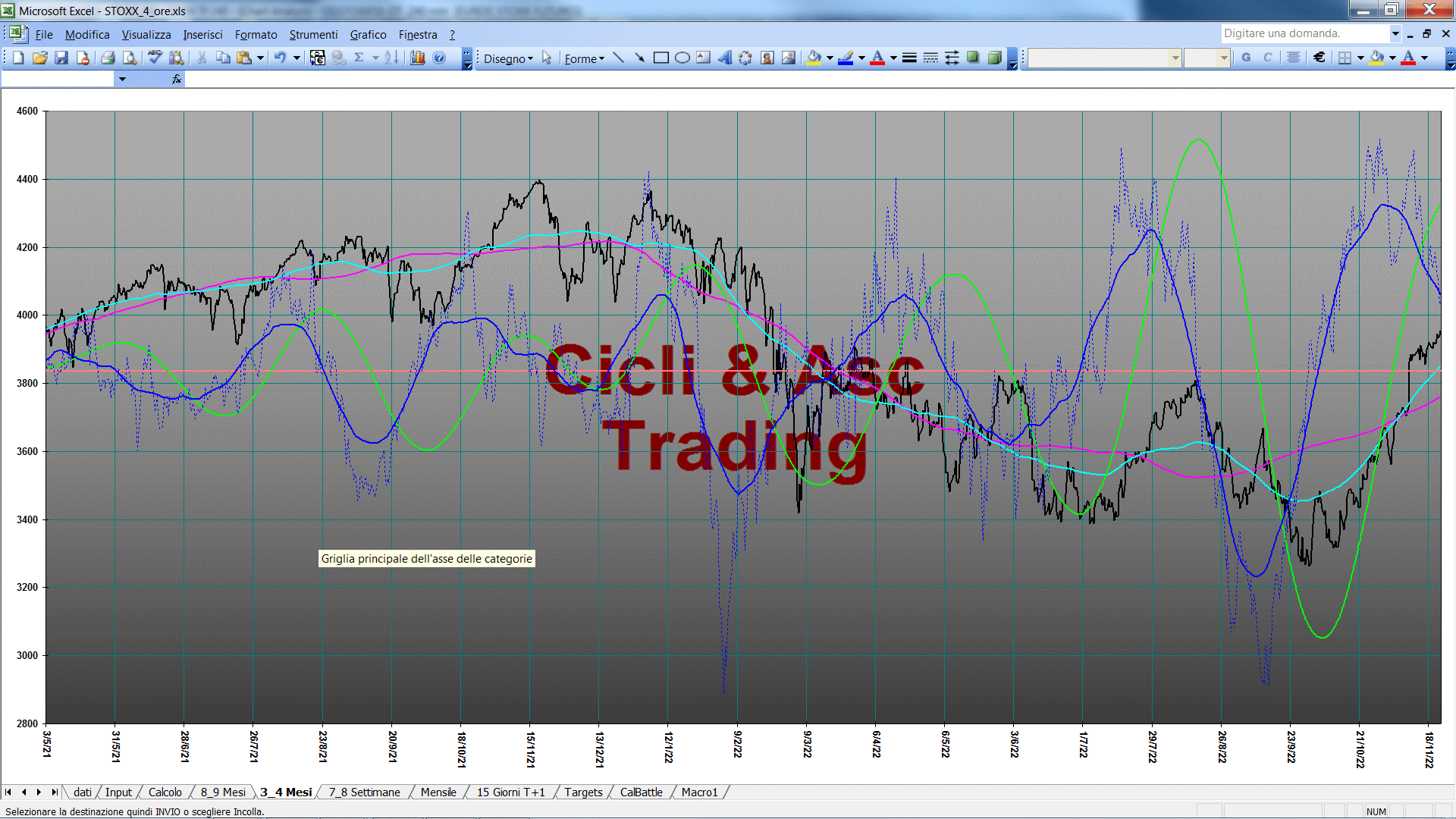Open the Modifica menu
This screenshot has height=819, width=1456.
point(87,35)
